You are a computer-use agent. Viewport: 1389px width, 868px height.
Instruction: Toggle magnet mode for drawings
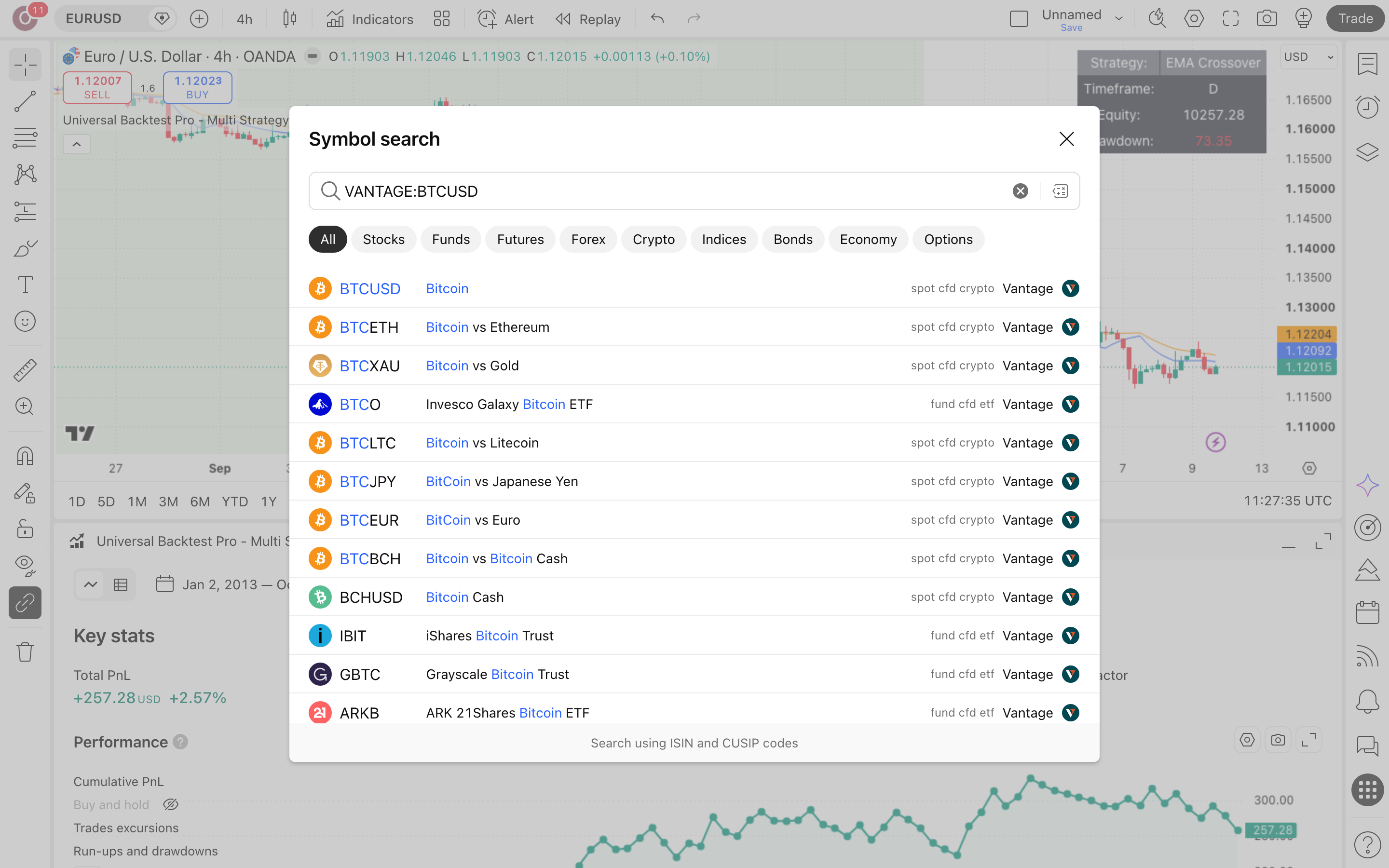[x=25, y=456]
